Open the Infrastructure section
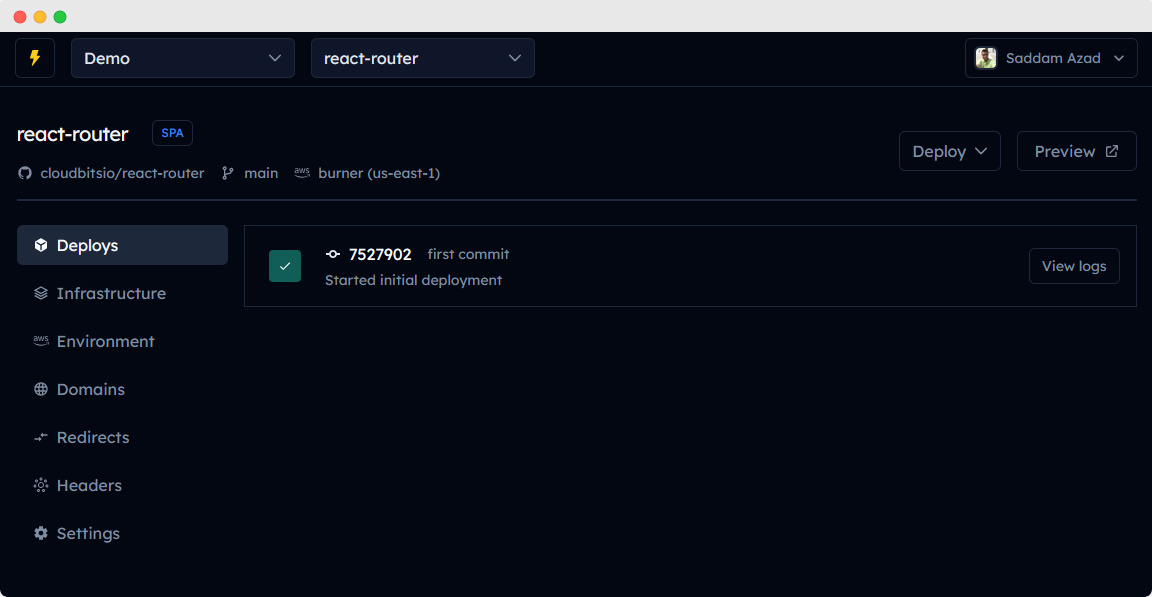1152x597 pixels. [x=122, y=293]
